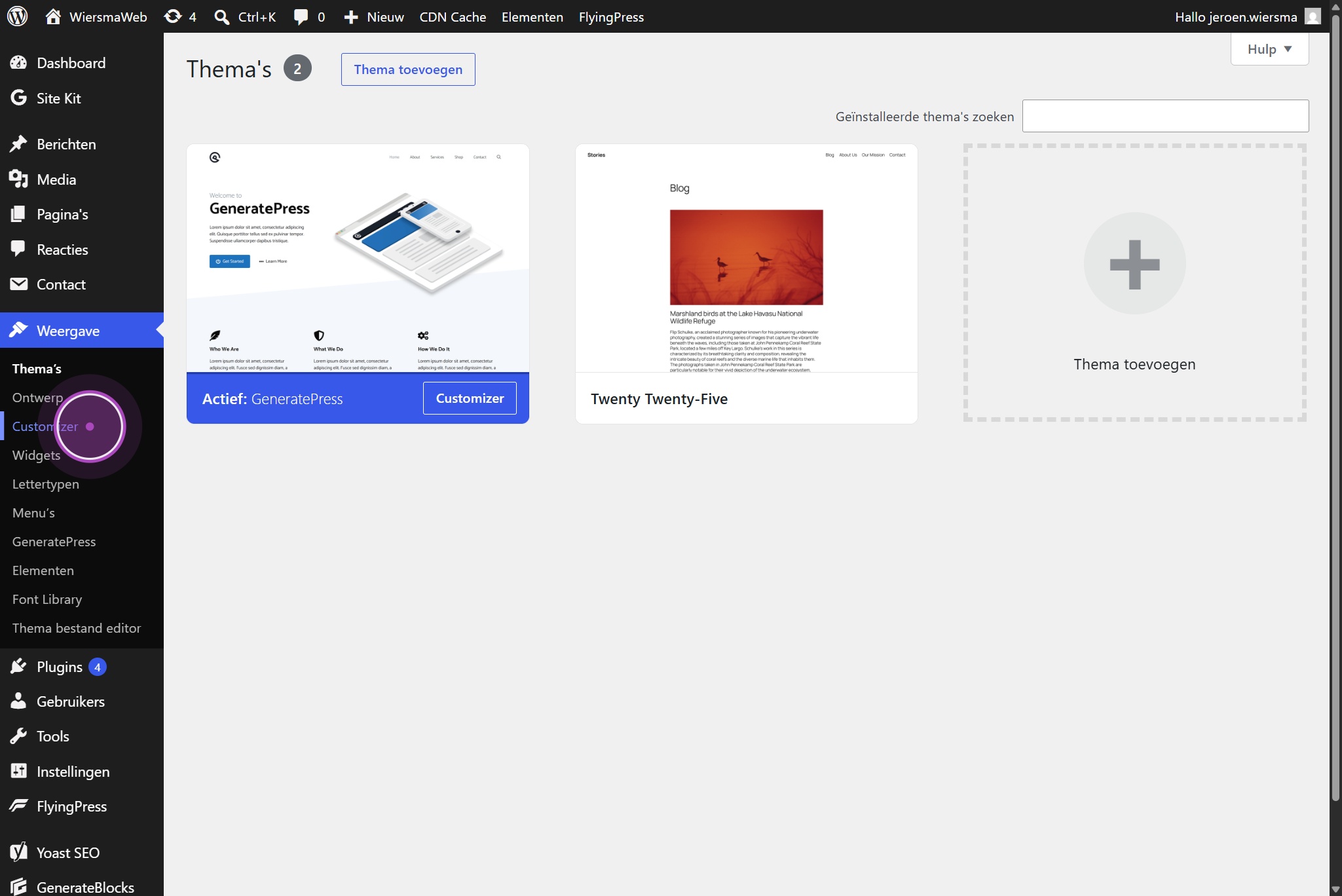1342x896 pixels.
Task: Click the Pagina's pages icon
Action: coord(18,214)
